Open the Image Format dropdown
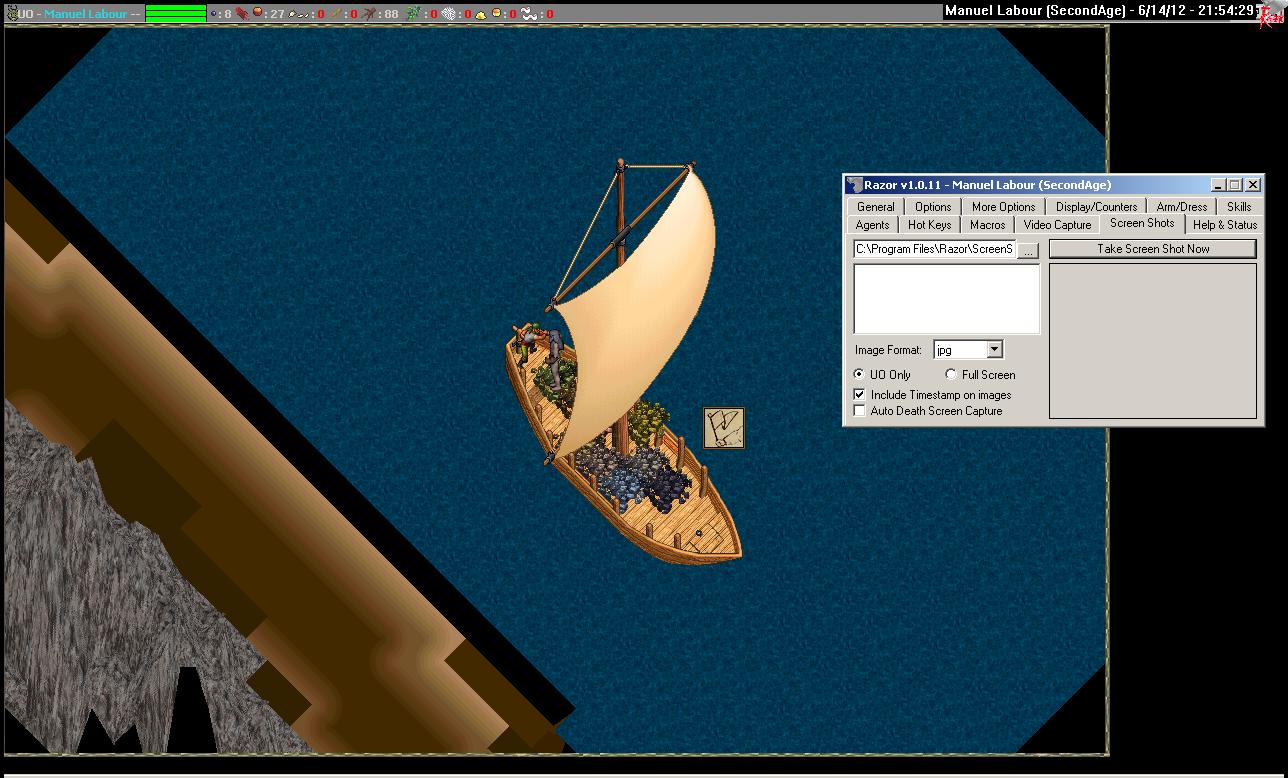The height and width of the screenshot is (778, 1288). [994, 350]
